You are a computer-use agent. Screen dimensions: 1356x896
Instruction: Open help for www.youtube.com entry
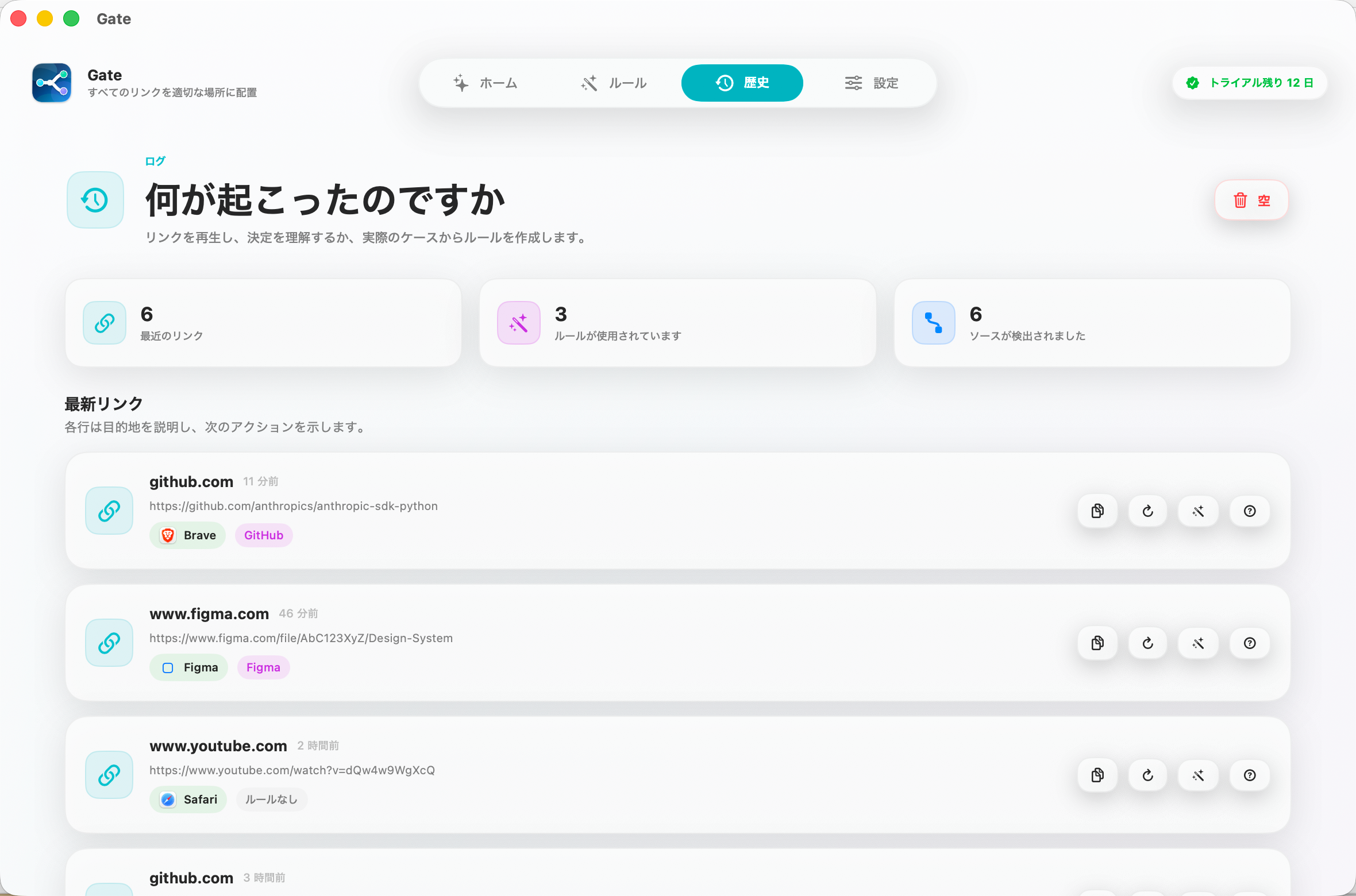[x=1250, y=775]
